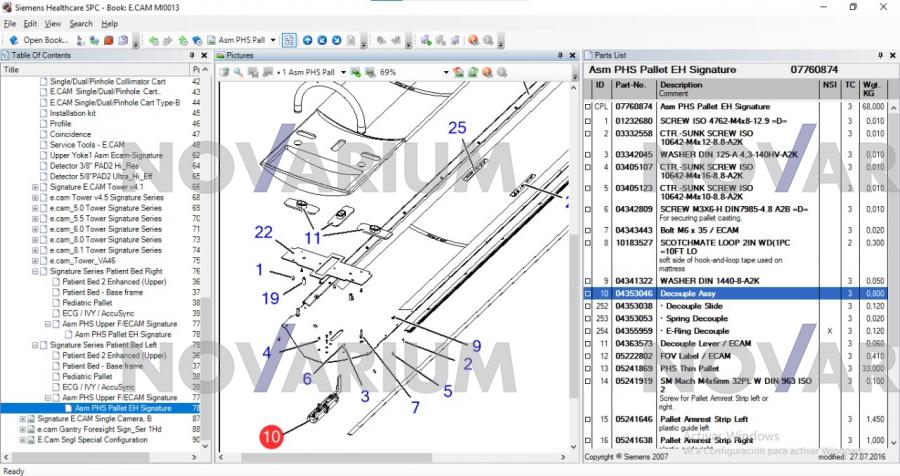Click the first icon in Pictures toolbar
The image size is (900, 476).
(225, 73)
